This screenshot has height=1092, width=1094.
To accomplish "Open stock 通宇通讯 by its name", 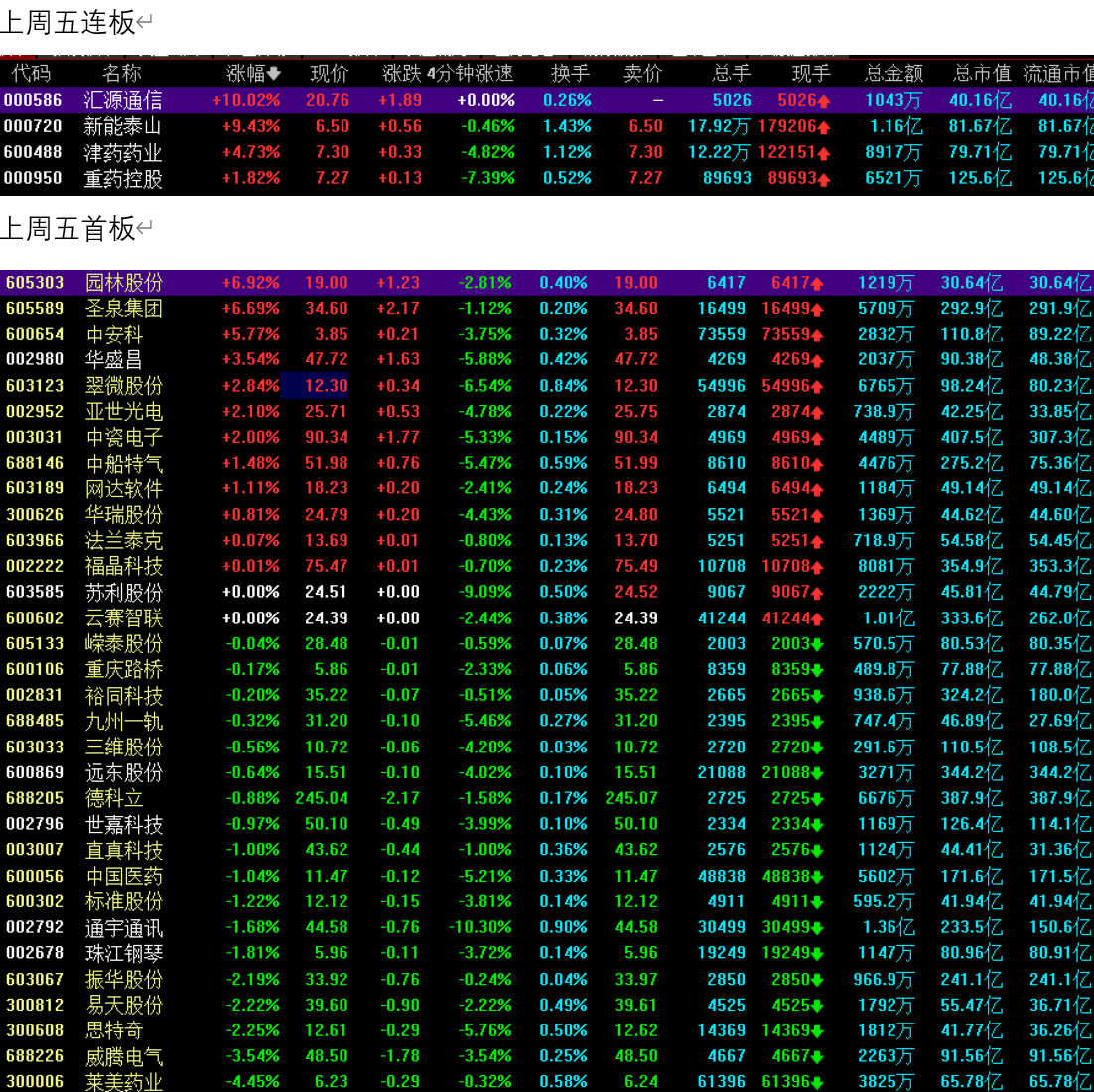I will 124,928.
